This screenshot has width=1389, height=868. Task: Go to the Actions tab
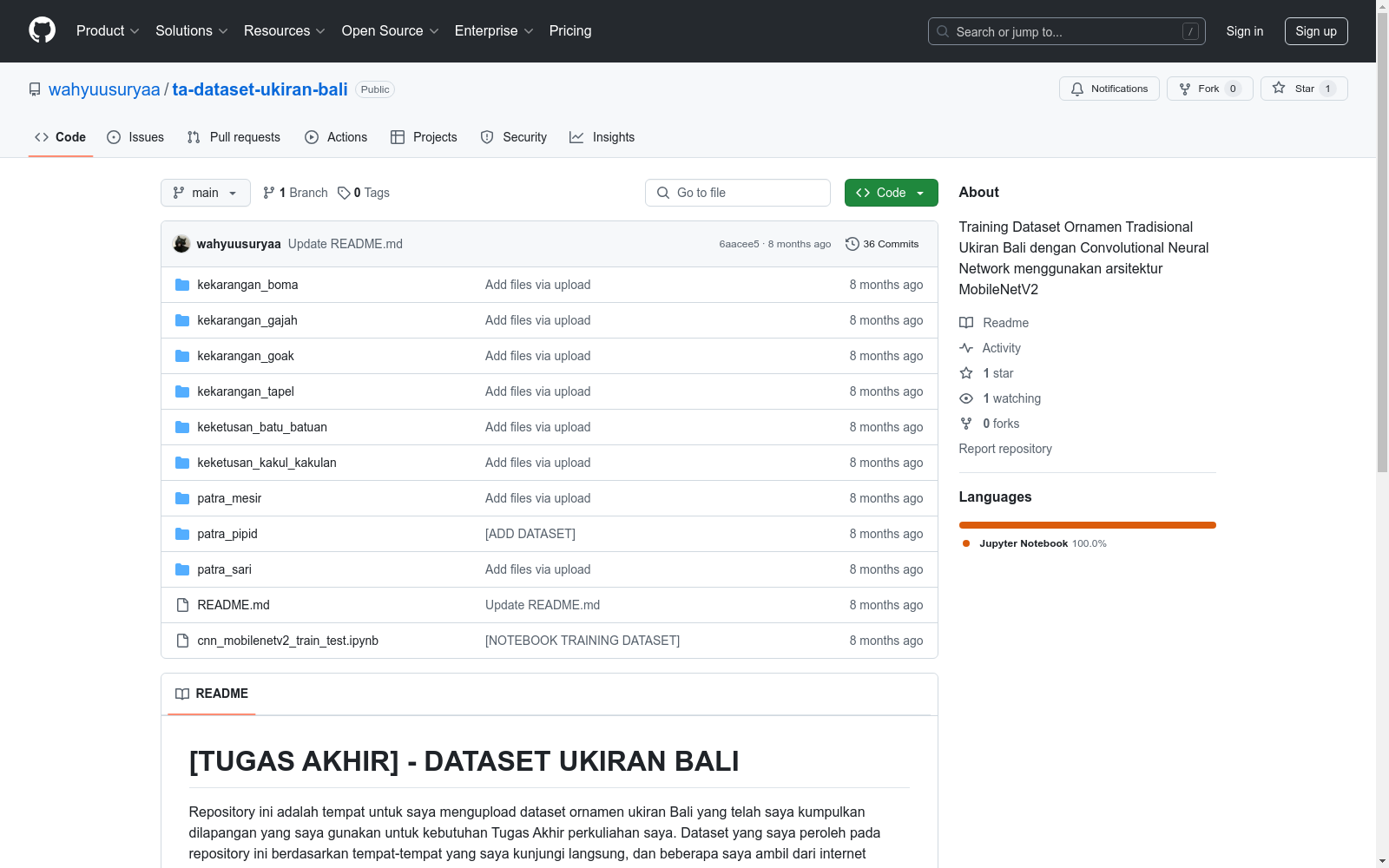336,137
